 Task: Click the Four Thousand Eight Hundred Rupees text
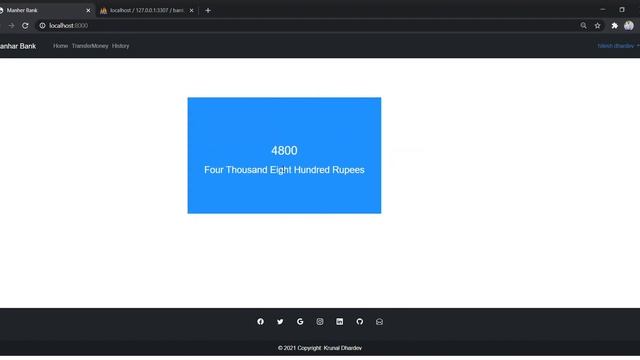click(x=284, y=170)
